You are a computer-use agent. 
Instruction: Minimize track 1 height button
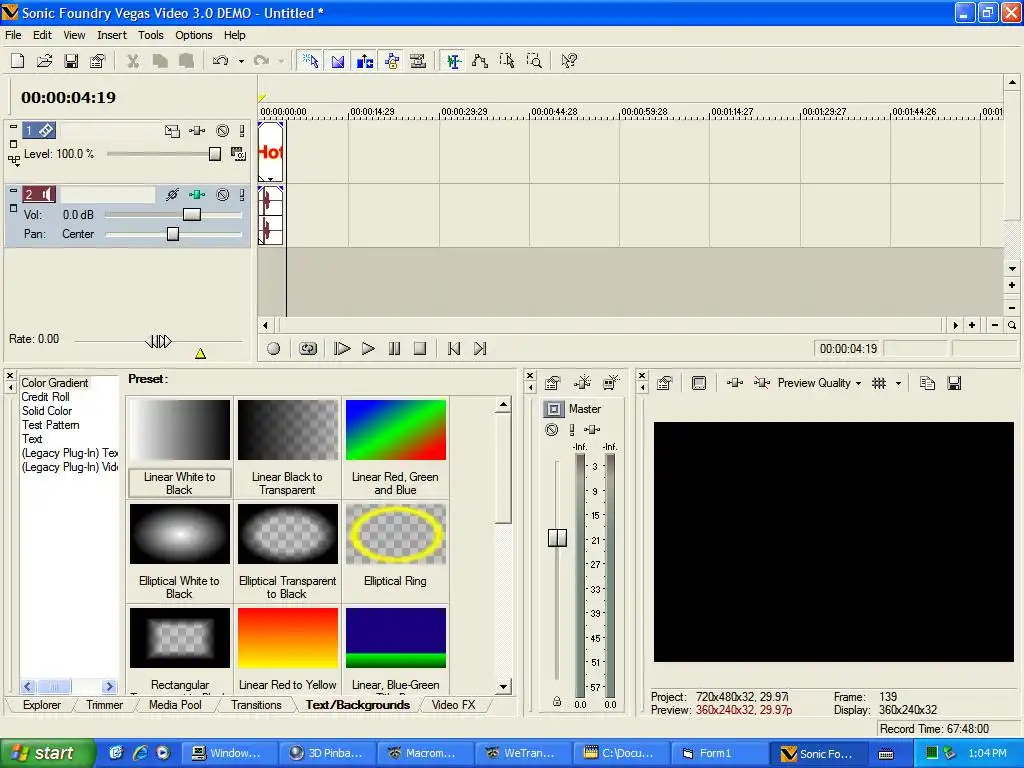[x=14, y=127]
